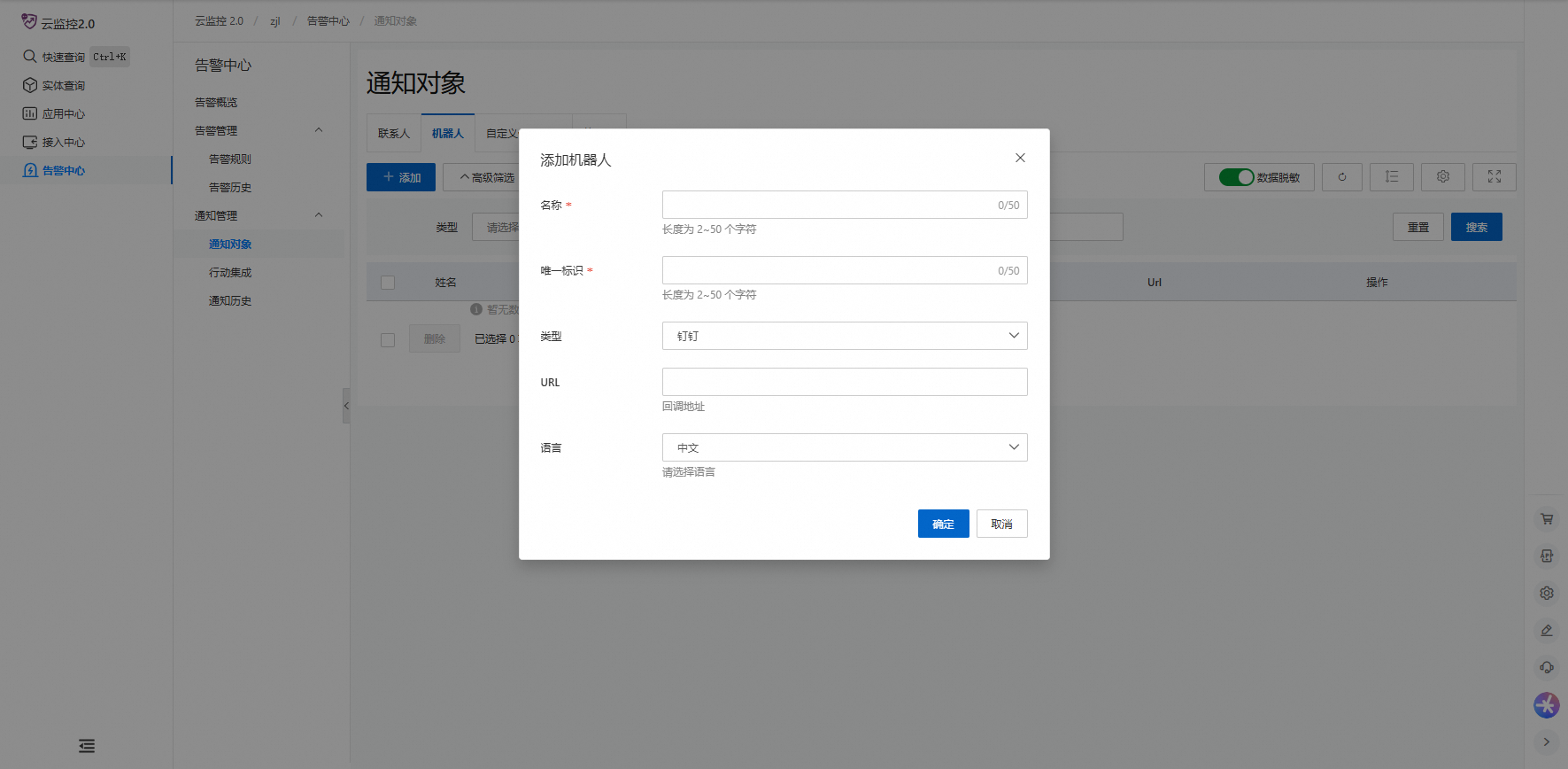Click the 操作 column header
The height and width of the screenshot is (769, 1568).
[x=1377, y=283]
